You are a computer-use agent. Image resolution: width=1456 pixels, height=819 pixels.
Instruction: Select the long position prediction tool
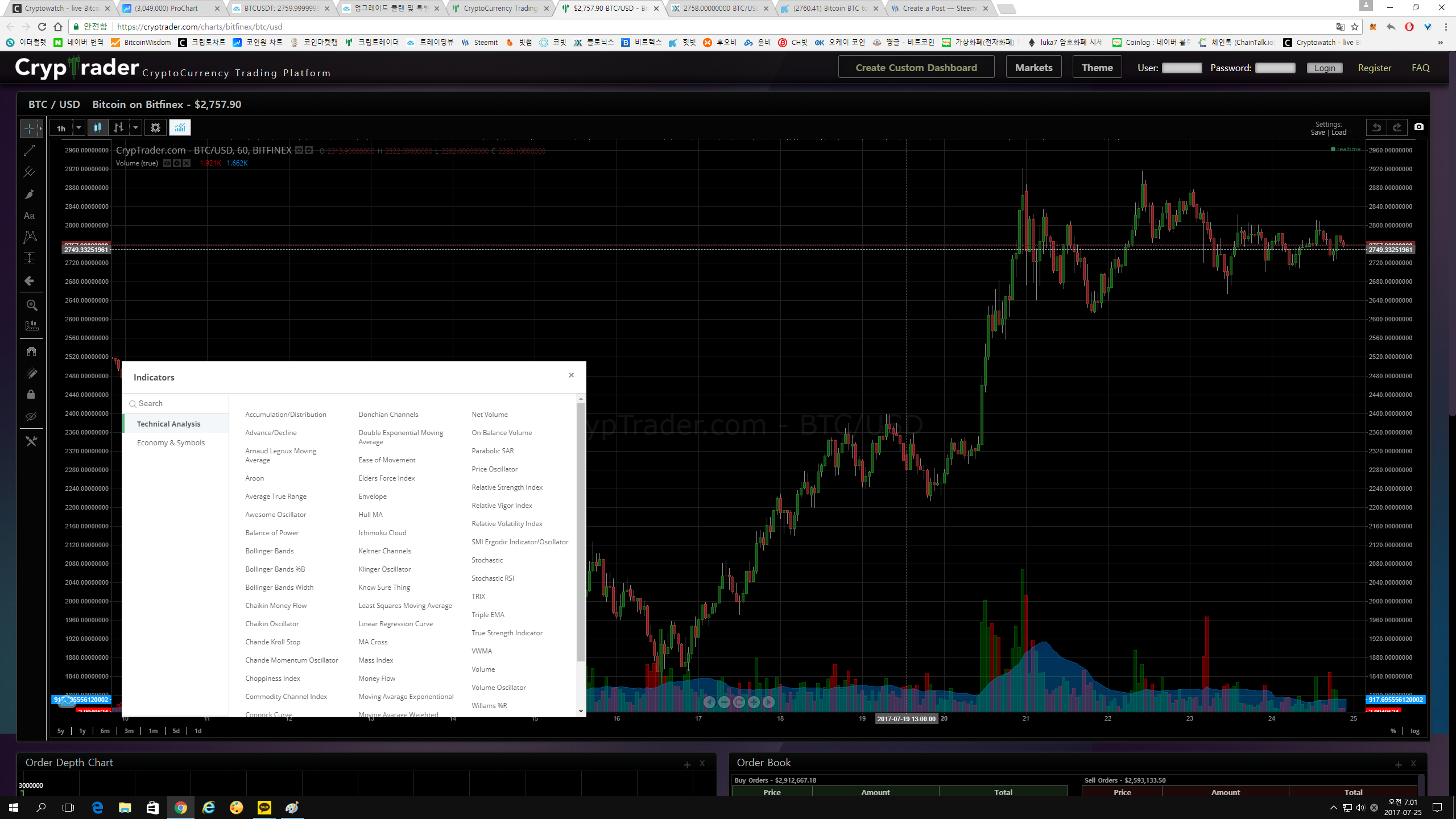click(x=30, y=259)
